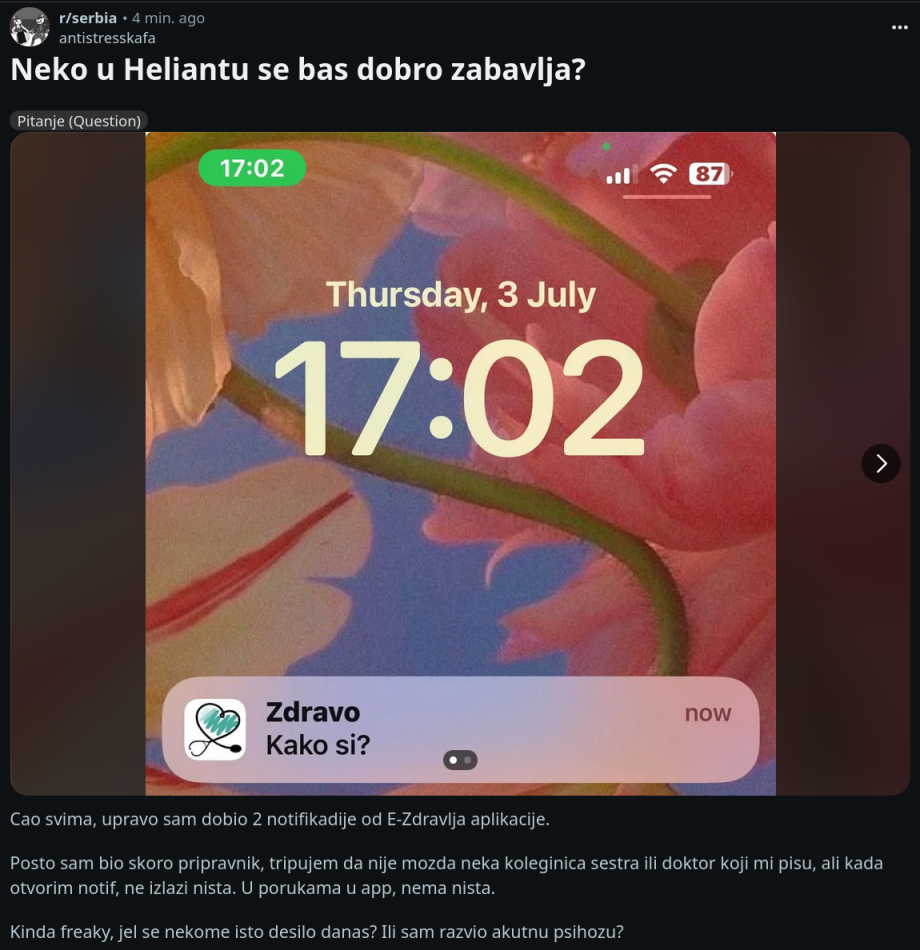Open the post title Neko u Heliantu
920x950 pixels.
pyautogui.click(x=298, y=70)
